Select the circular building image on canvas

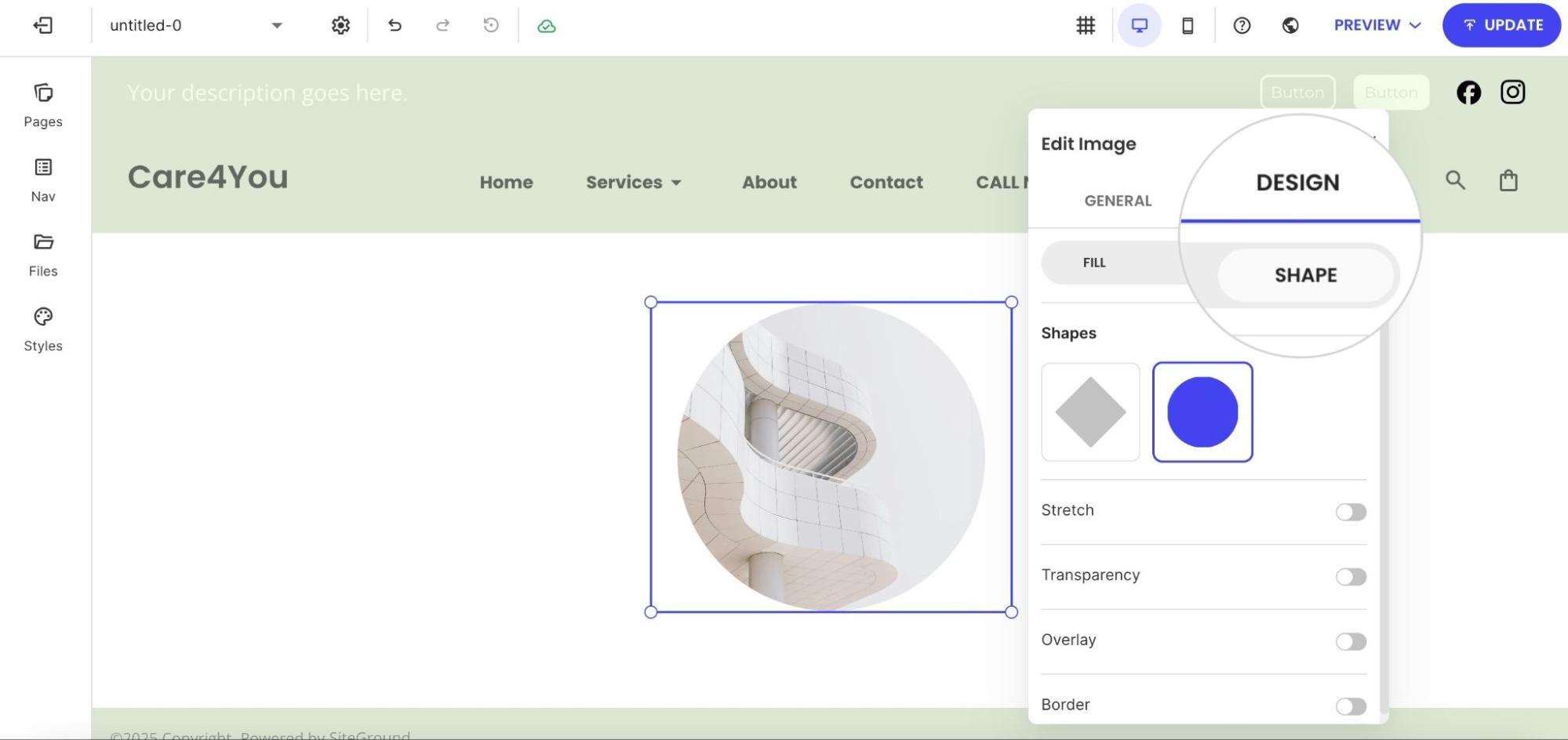pyautogui.click(x=831, y=457)
